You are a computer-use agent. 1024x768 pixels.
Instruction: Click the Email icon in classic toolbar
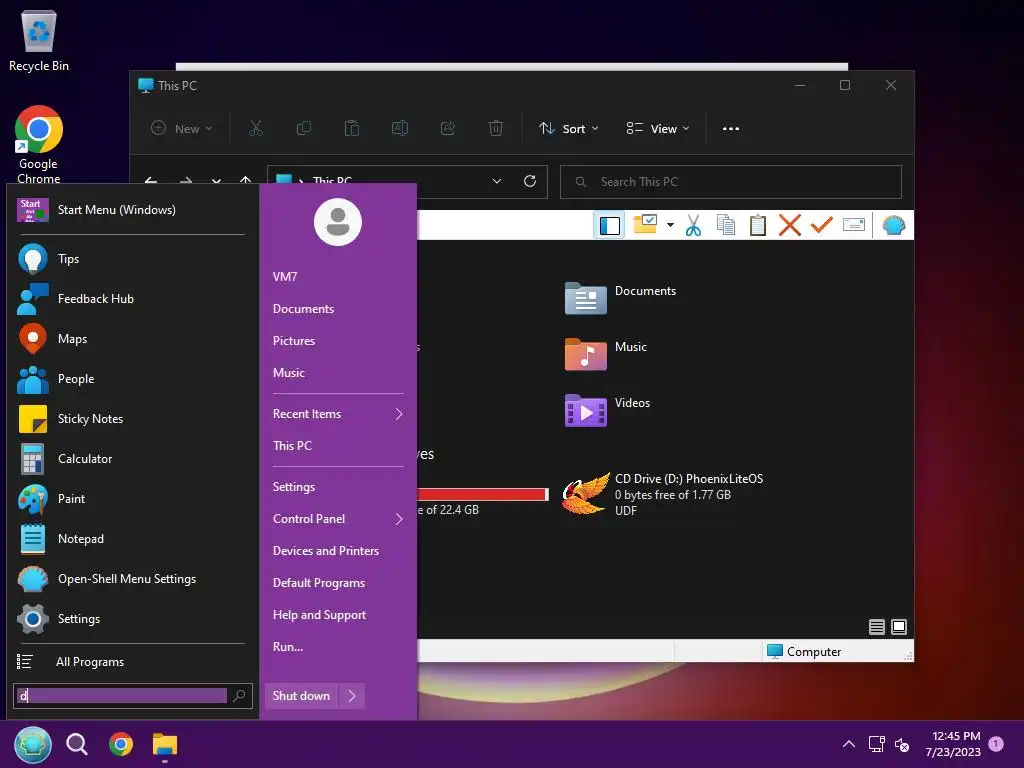(854, 225)
